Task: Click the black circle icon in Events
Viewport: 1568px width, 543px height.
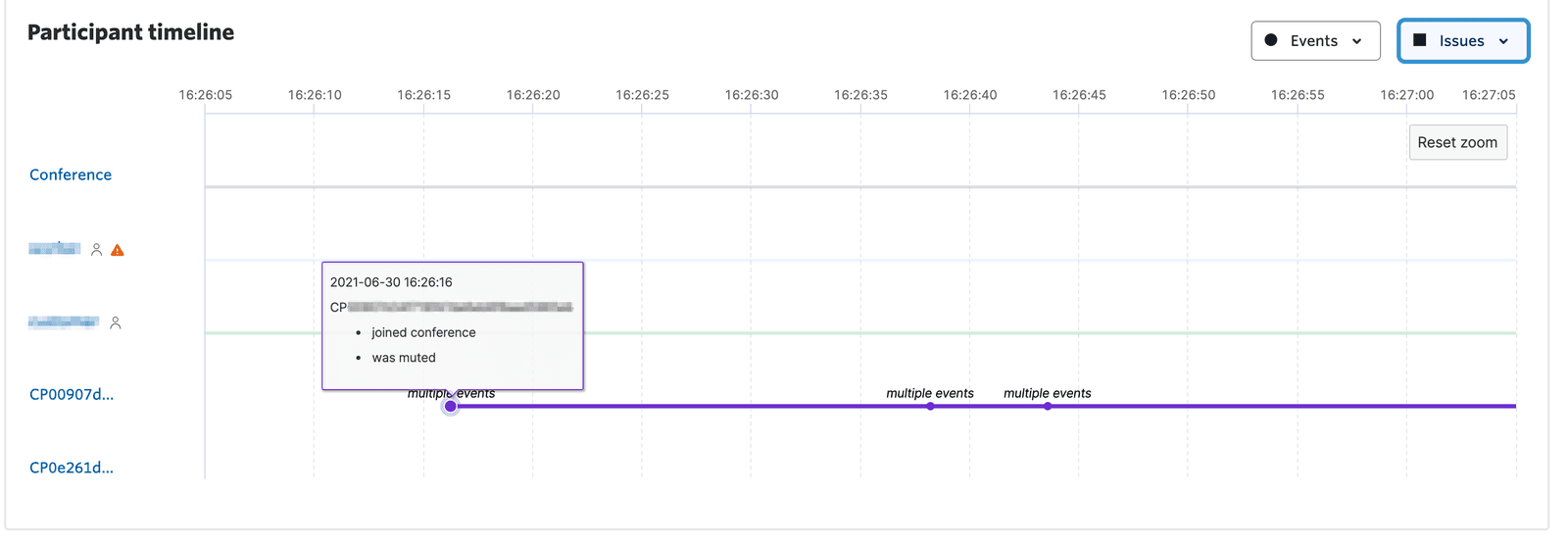Action: 1271,40
